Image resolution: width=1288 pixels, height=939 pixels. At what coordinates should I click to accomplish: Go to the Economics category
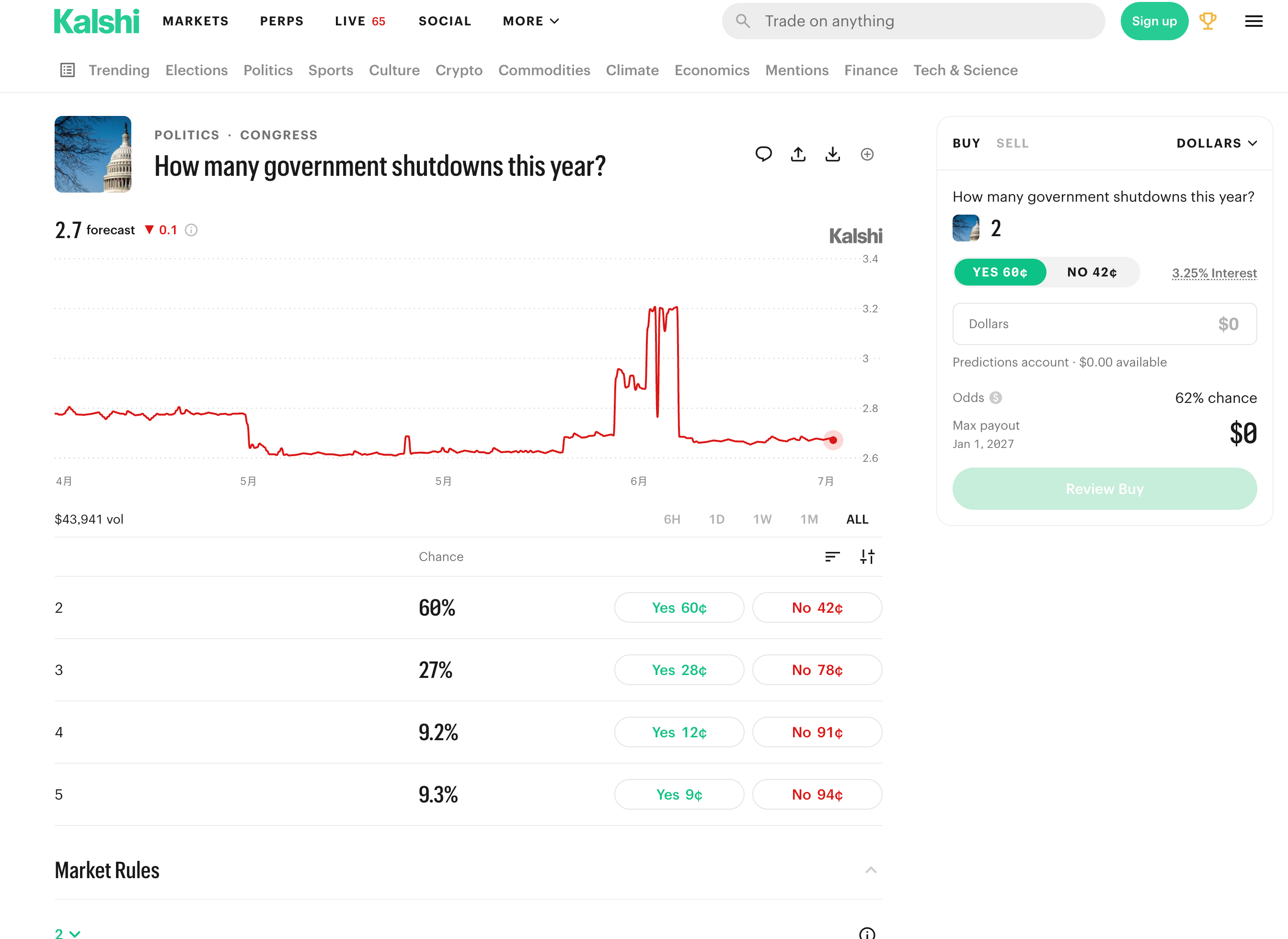(712, 70)
